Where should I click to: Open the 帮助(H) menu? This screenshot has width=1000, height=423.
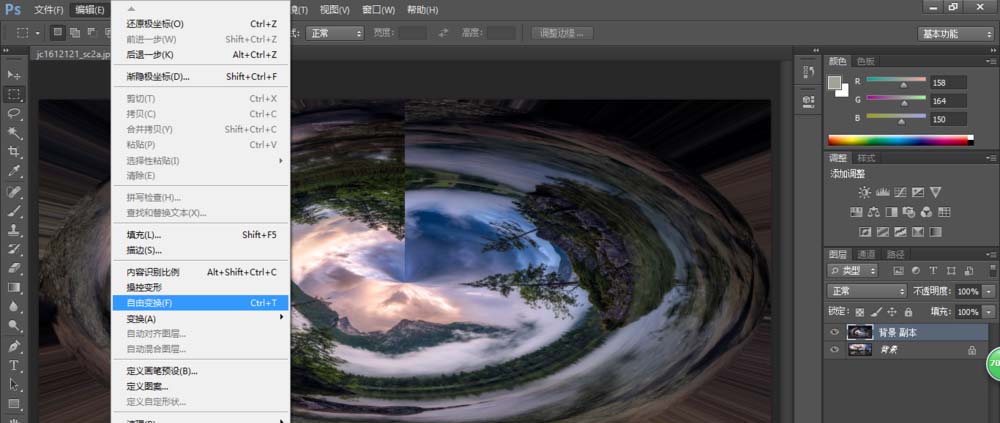click(422, 10)
